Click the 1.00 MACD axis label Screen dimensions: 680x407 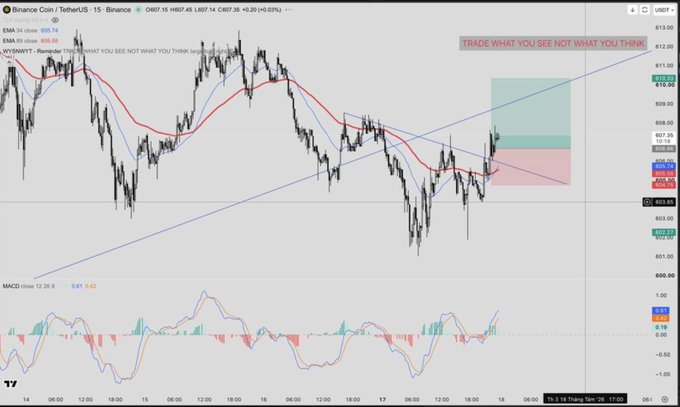click(661, 295)
